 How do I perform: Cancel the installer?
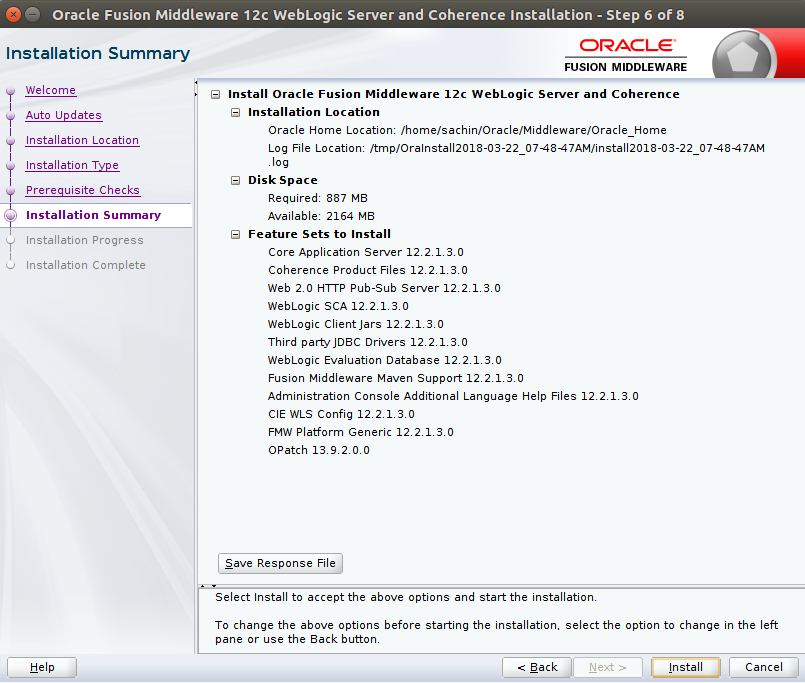764,667
